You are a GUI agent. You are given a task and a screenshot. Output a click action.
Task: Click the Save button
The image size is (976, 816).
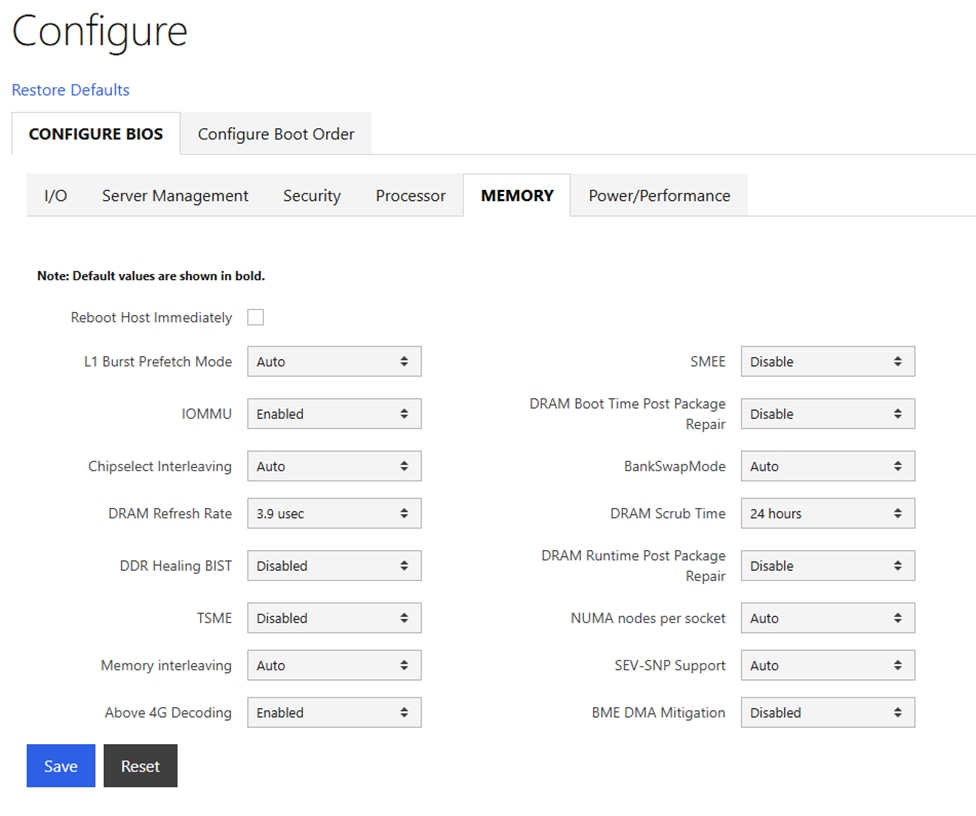(x=60, y=766)
